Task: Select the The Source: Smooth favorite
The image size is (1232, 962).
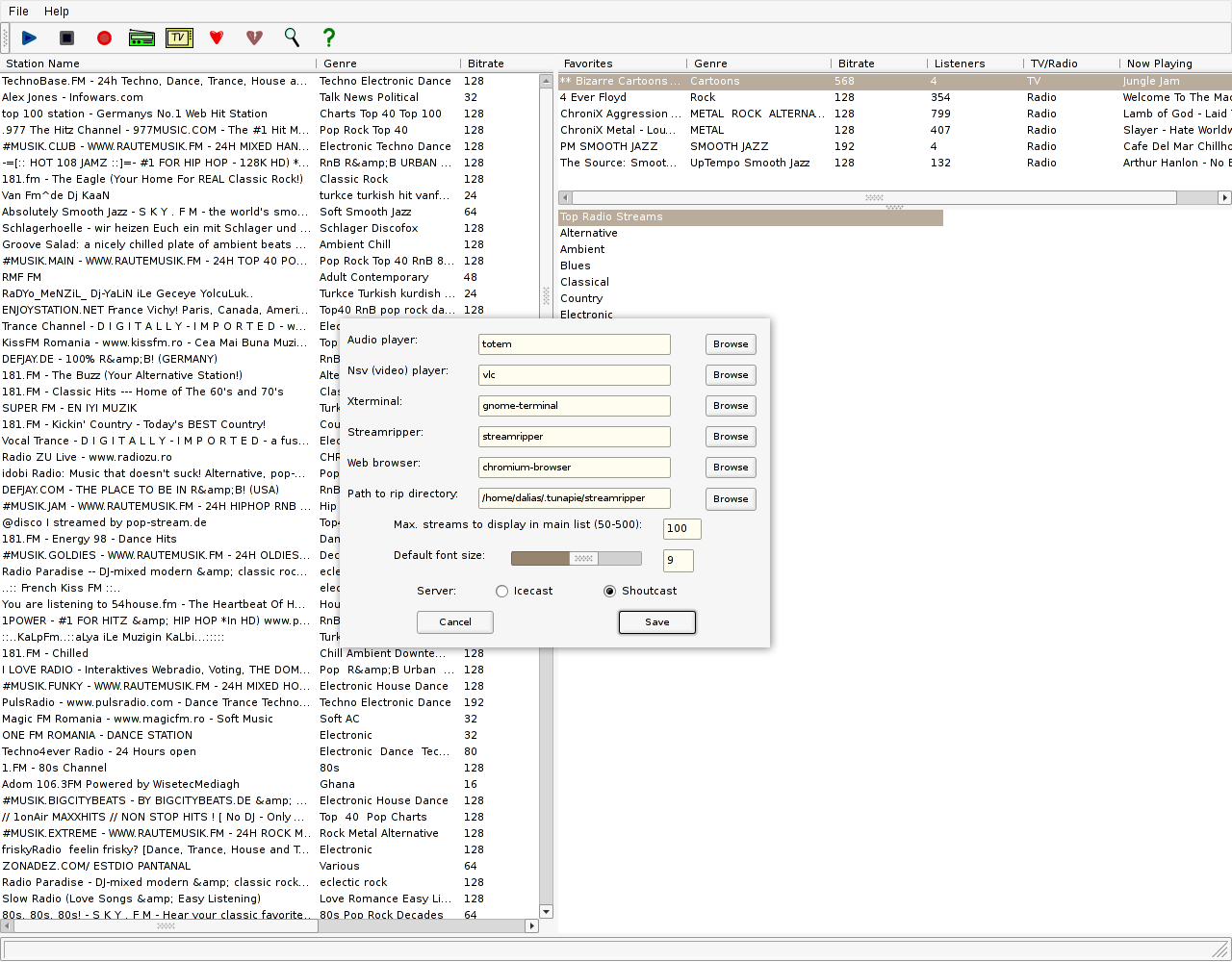Action: [x=895, y=164]
